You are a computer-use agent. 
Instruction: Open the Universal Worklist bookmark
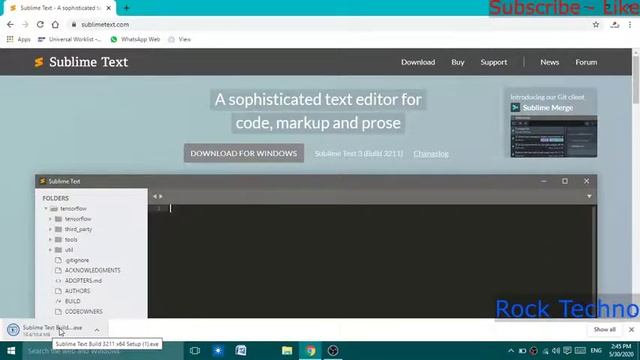point(69,39)
